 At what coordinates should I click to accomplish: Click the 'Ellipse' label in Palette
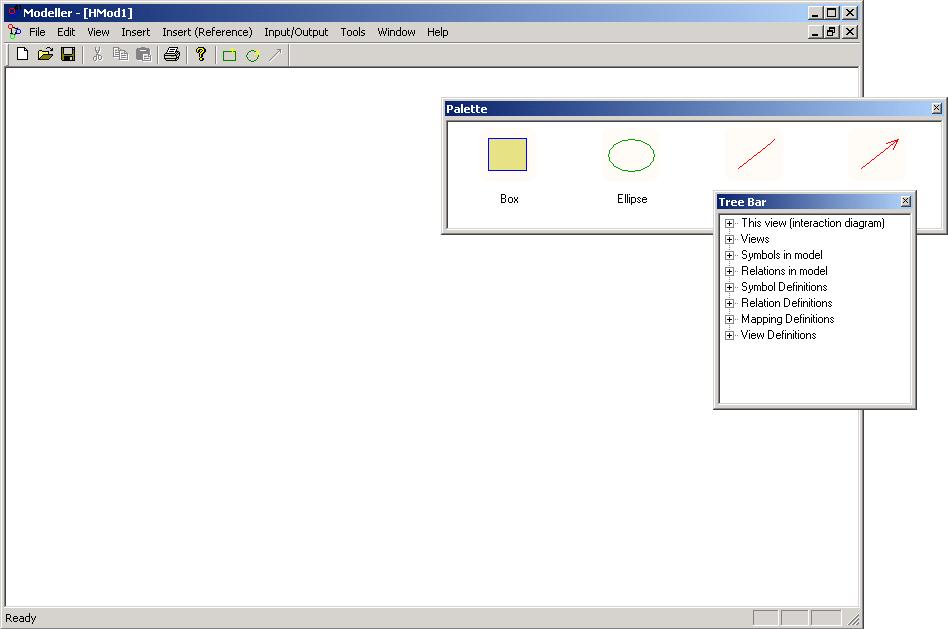[x=632, y=199]
